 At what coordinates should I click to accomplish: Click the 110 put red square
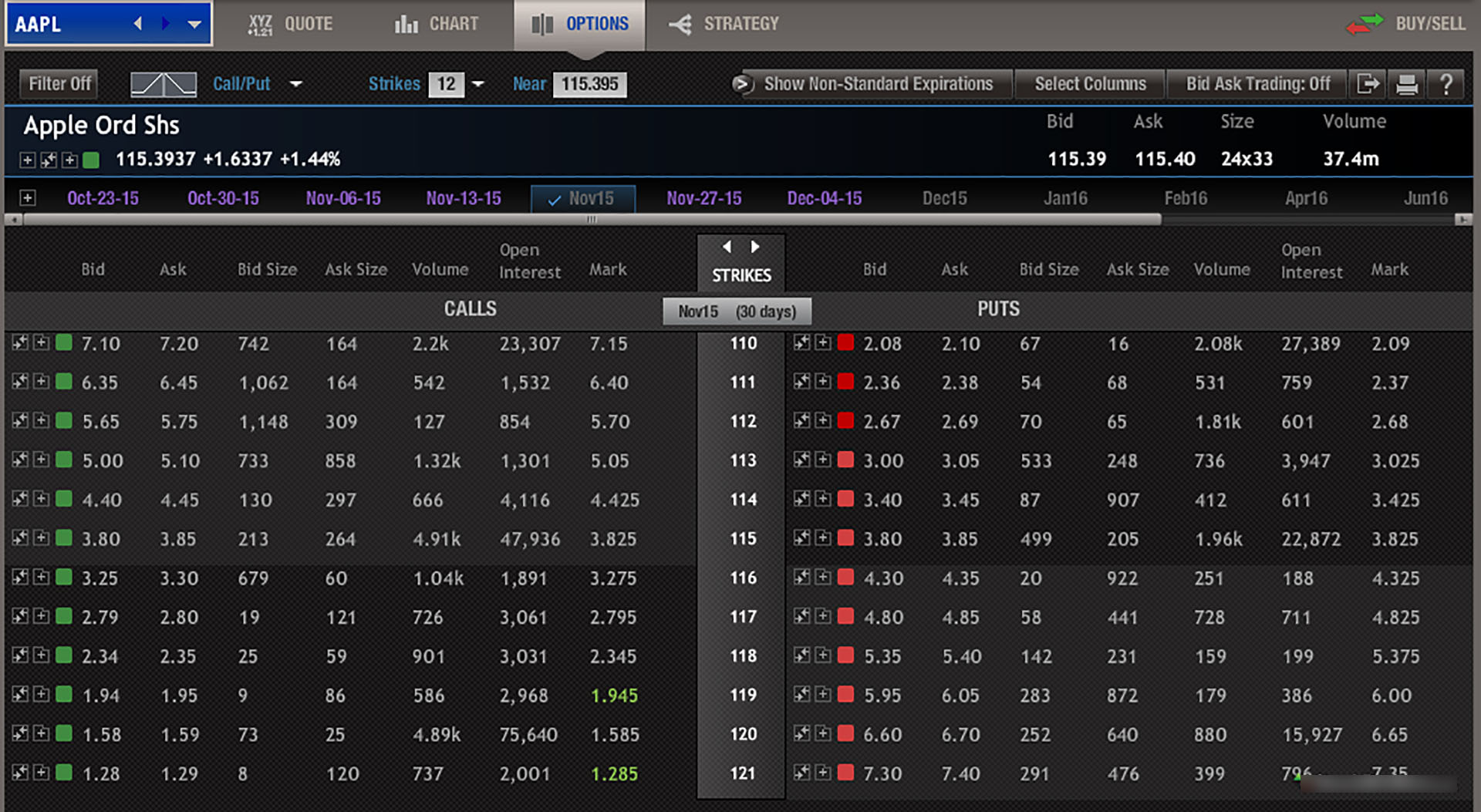click(x=845, y=342)
